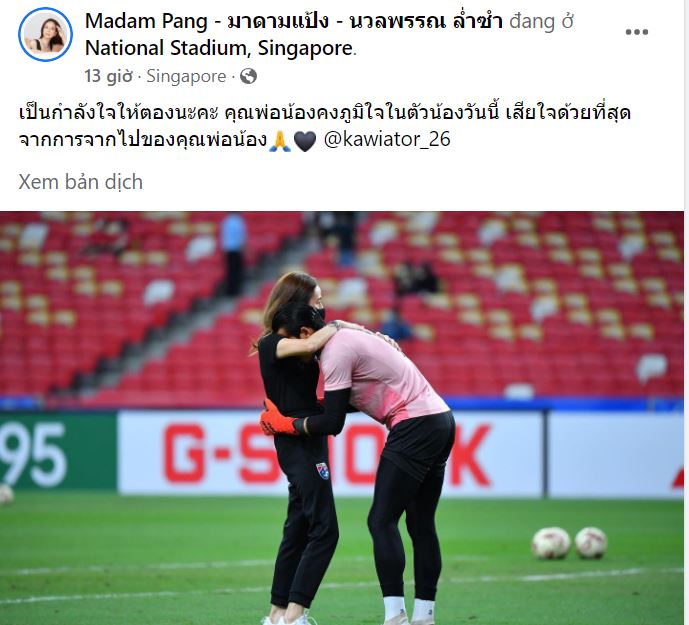Open the National Stadium, Singapore location link
This screenshot has width=689, height=625.
[219, 48]
